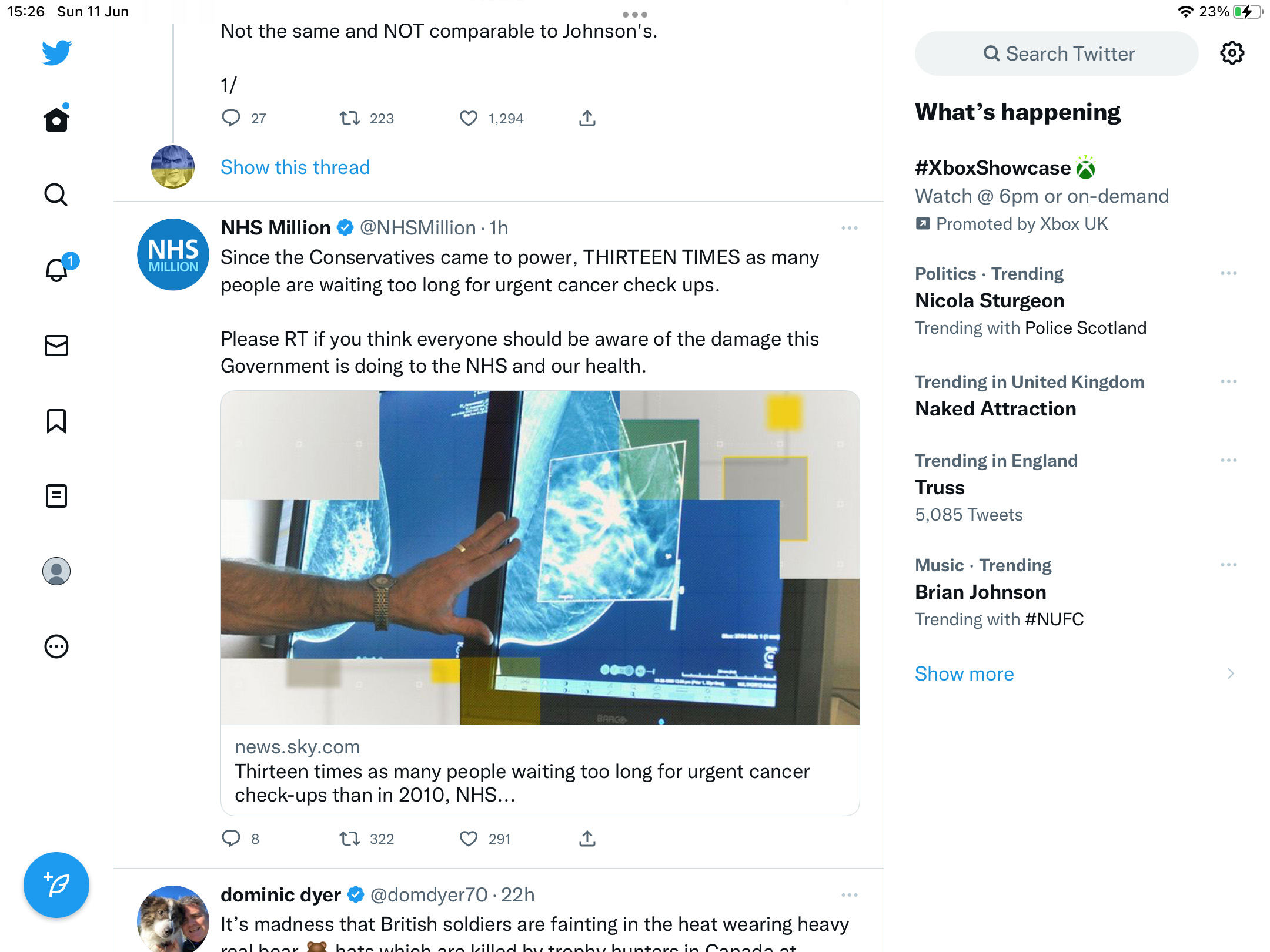Open the Explore search icon in sidebar
This screenshot has height=952, width=1270.
click(56, 195)
